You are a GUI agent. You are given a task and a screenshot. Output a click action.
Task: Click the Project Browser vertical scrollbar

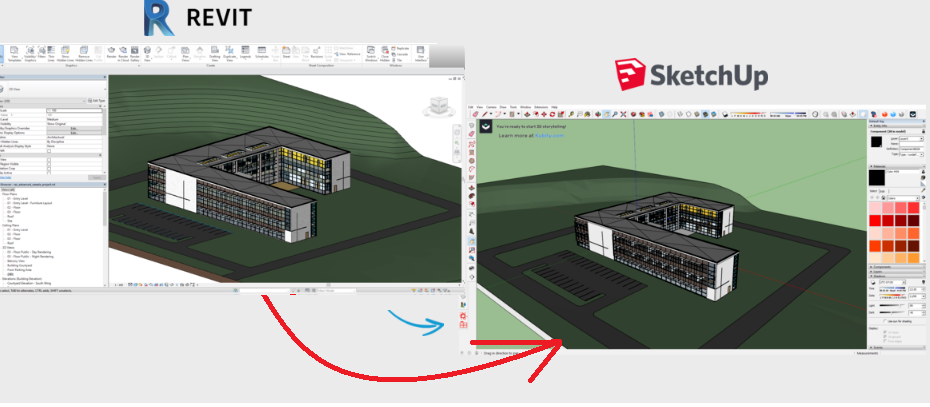click(x=105, y=208)
